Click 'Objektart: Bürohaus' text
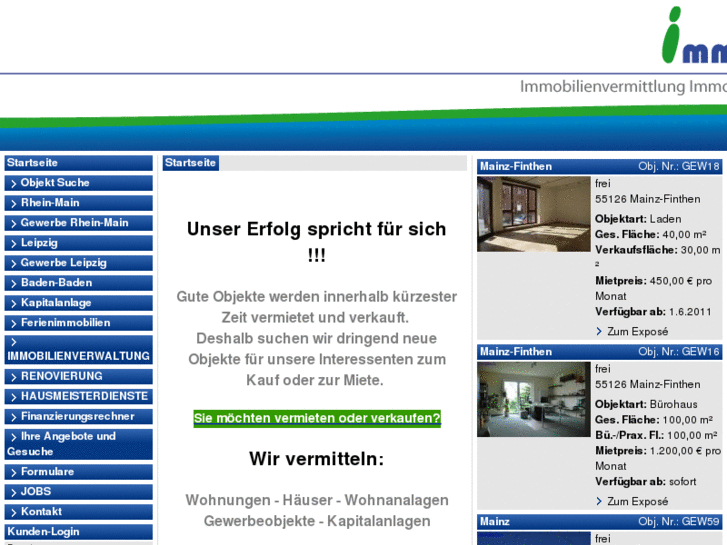Viewport: 727px width, 545px height. tap(646, 404)
